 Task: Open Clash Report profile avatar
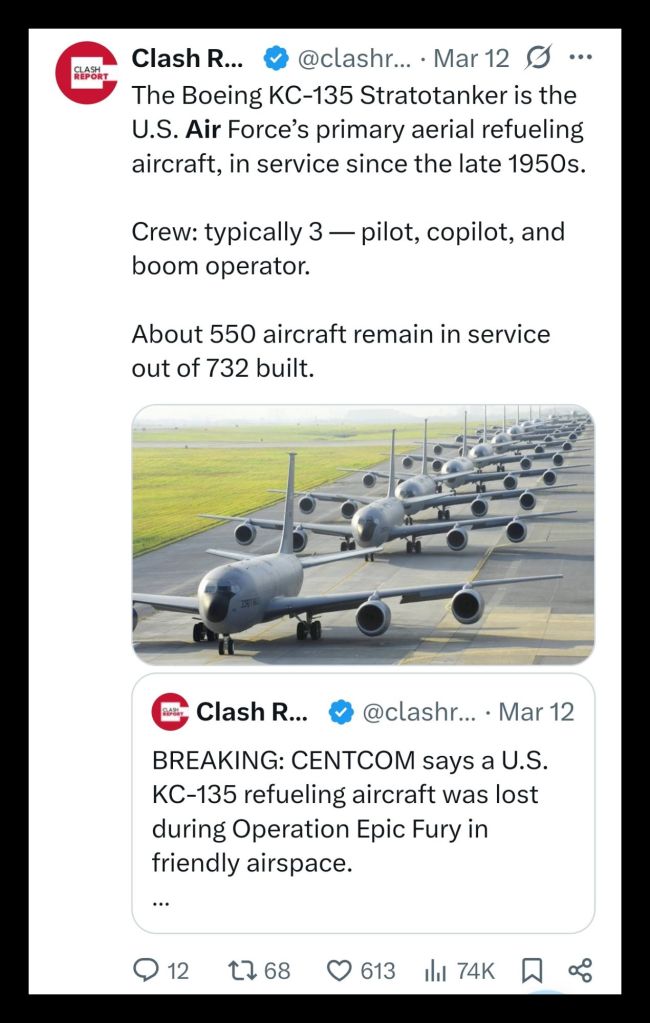(x=87, y=73)
